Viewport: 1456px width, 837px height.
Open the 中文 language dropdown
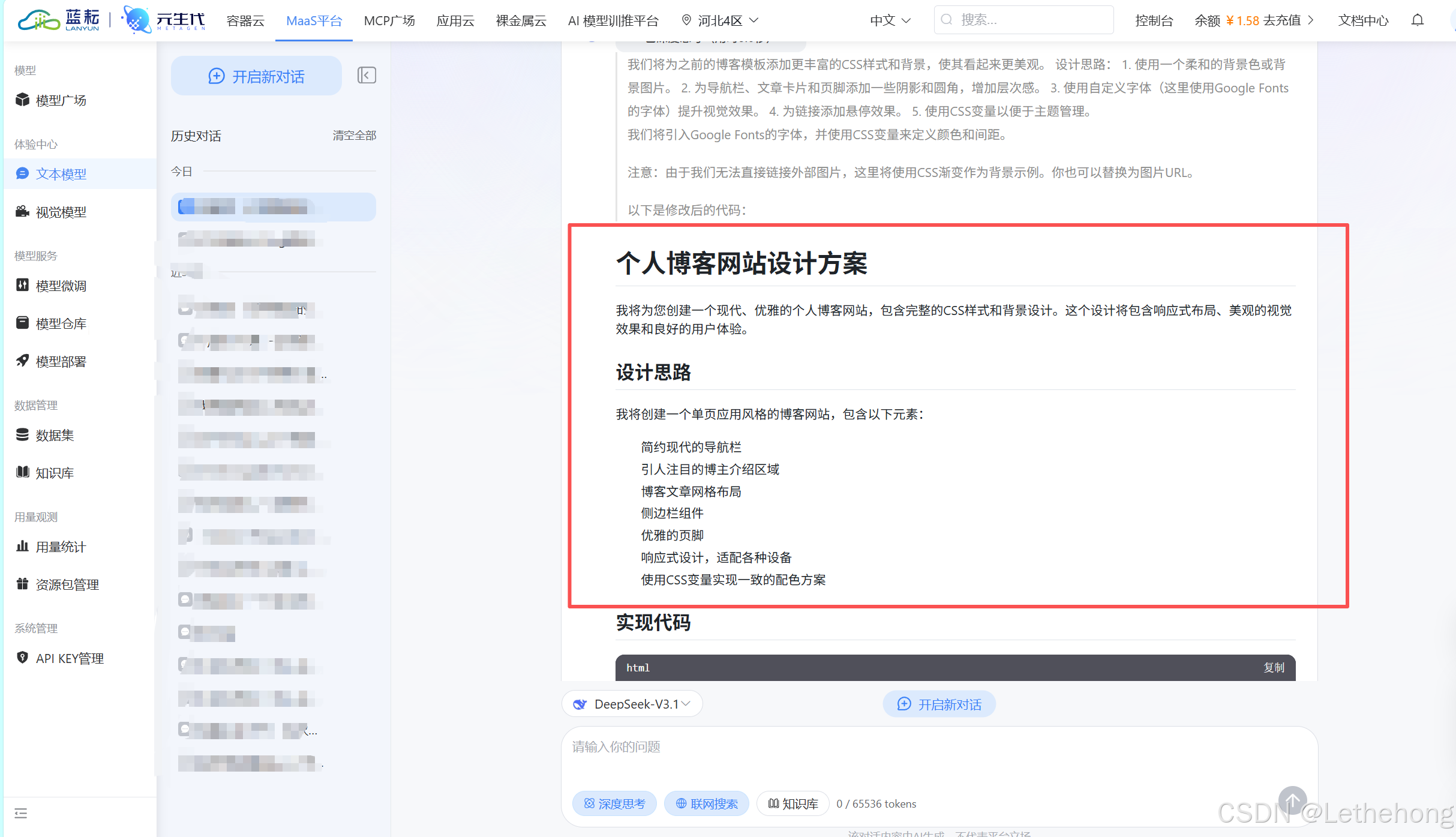coord(890,20)
